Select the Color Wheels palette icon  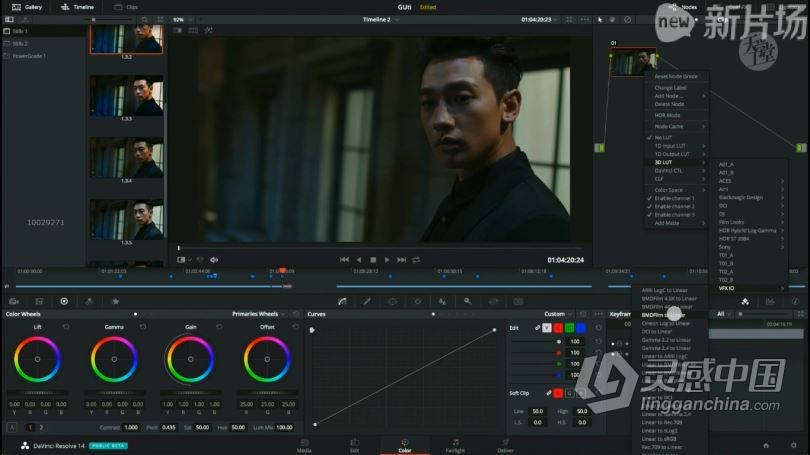64,302
